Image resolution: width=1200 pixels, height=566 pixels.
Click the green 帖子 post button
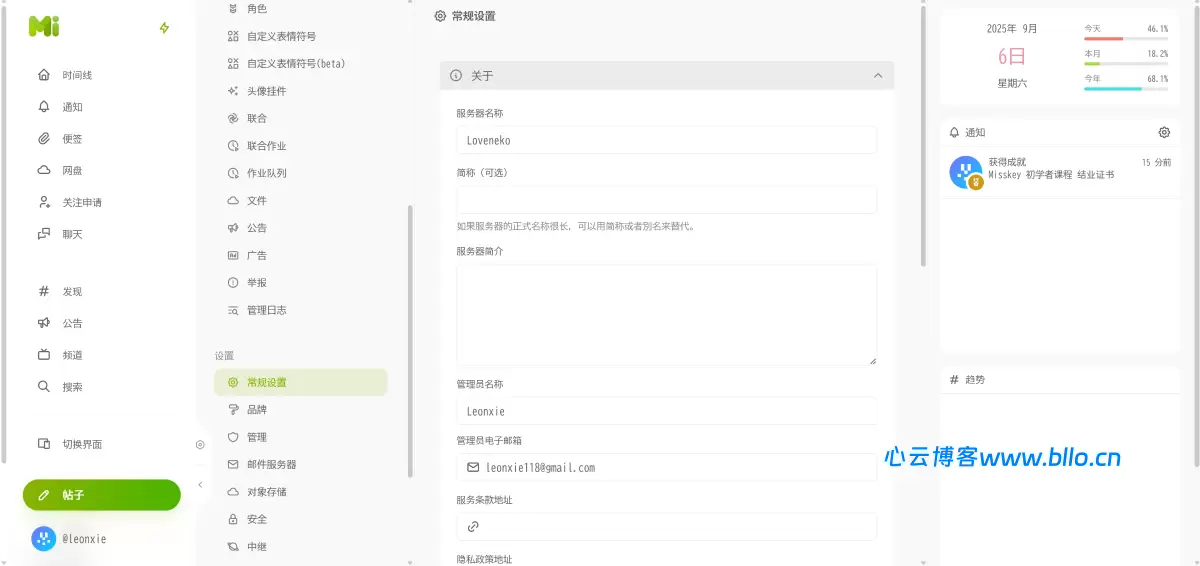[102, 495]
